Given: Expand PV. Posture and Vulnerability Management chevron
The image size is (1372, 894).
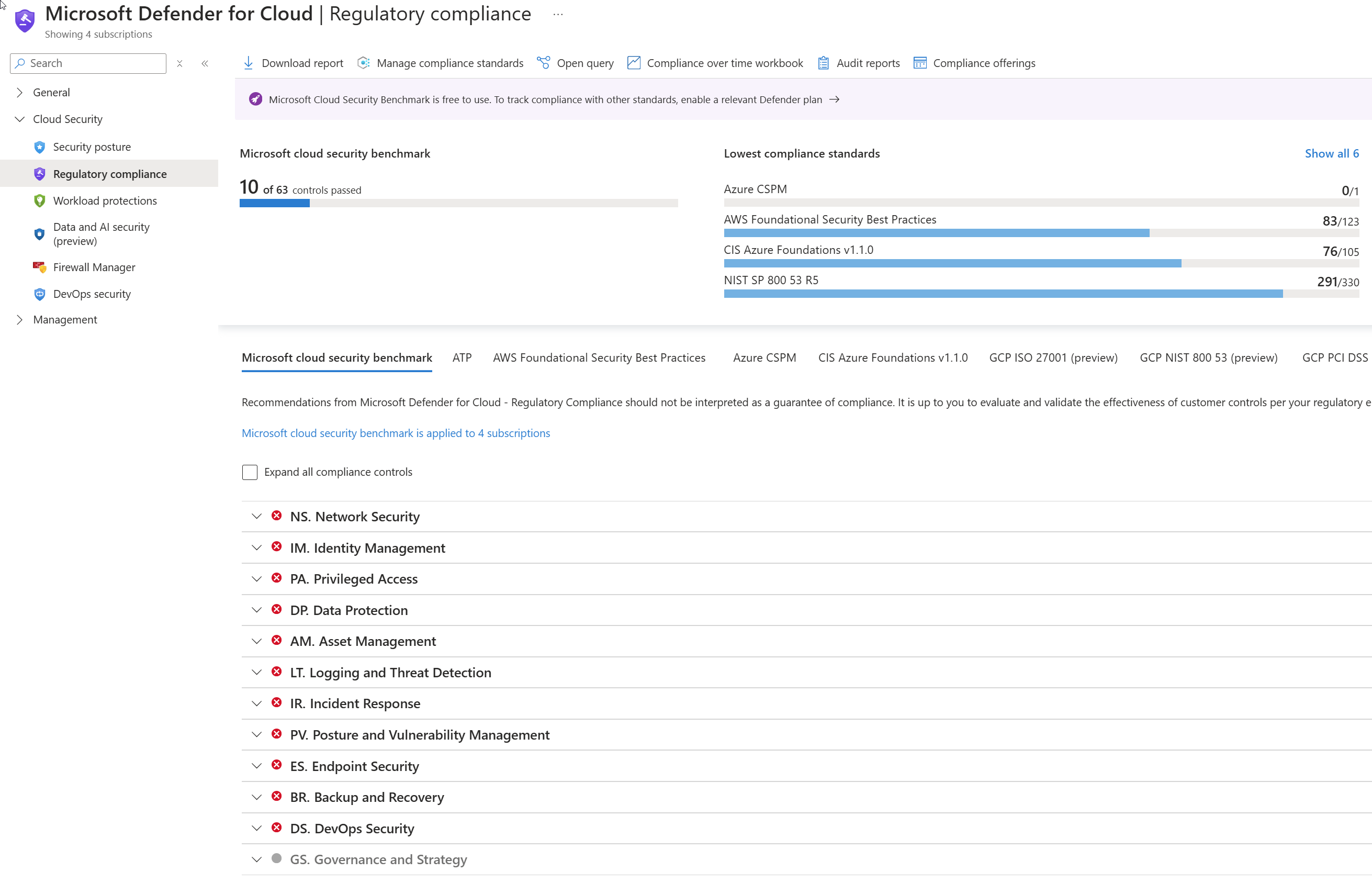Looking at the screenshot, I should 256,734.
